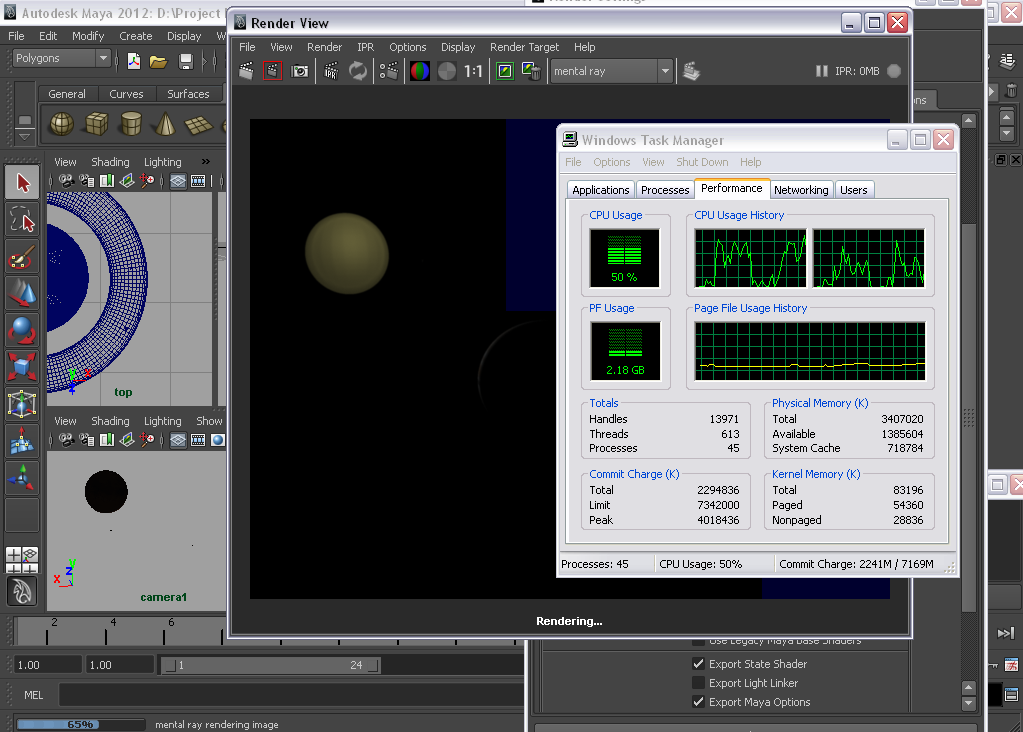Screen dimensions: 1023x732
Task: Display the alpha channel using the gray circle icon
Action: (x=447, y=71)
